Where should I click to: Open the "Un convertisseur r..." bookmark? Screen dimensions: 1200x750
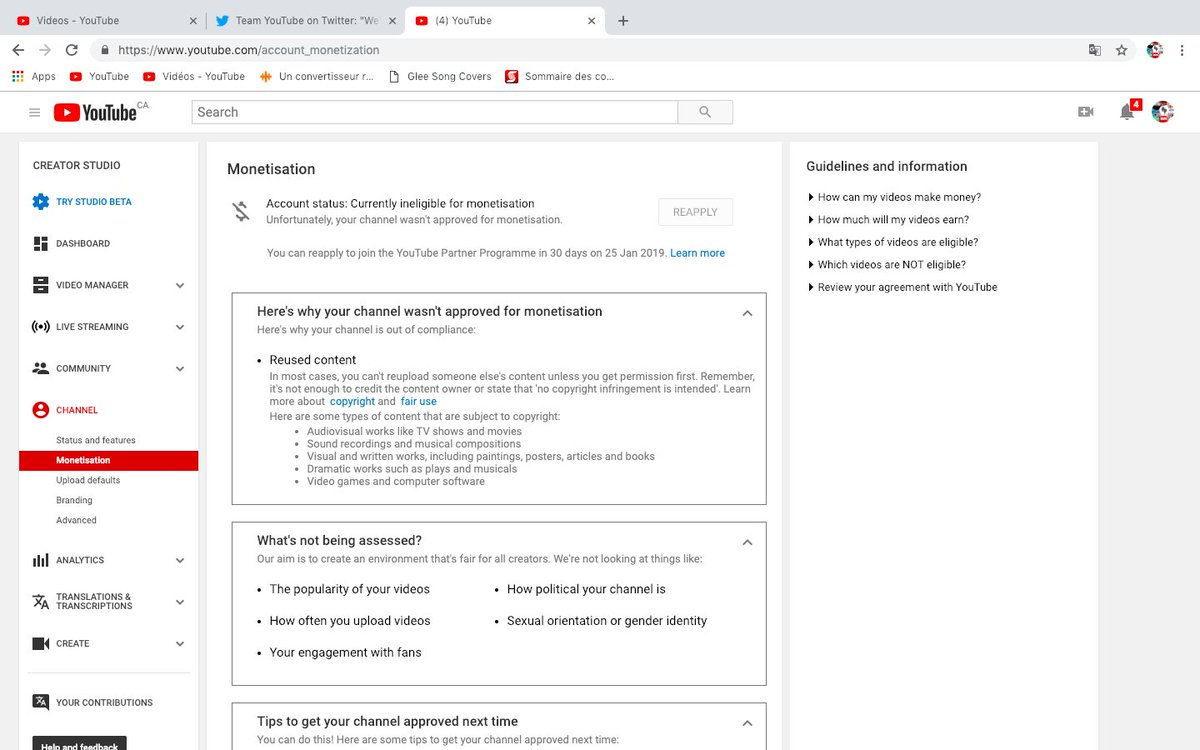pyautogui.click(x=316, y=76)
